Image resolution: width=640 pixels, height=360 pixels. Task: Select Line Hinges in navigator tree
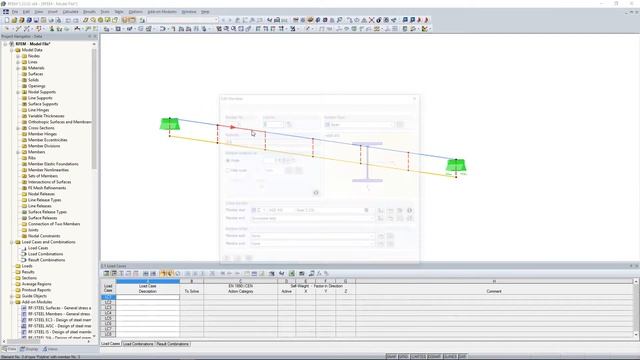(x=38, y=110)
